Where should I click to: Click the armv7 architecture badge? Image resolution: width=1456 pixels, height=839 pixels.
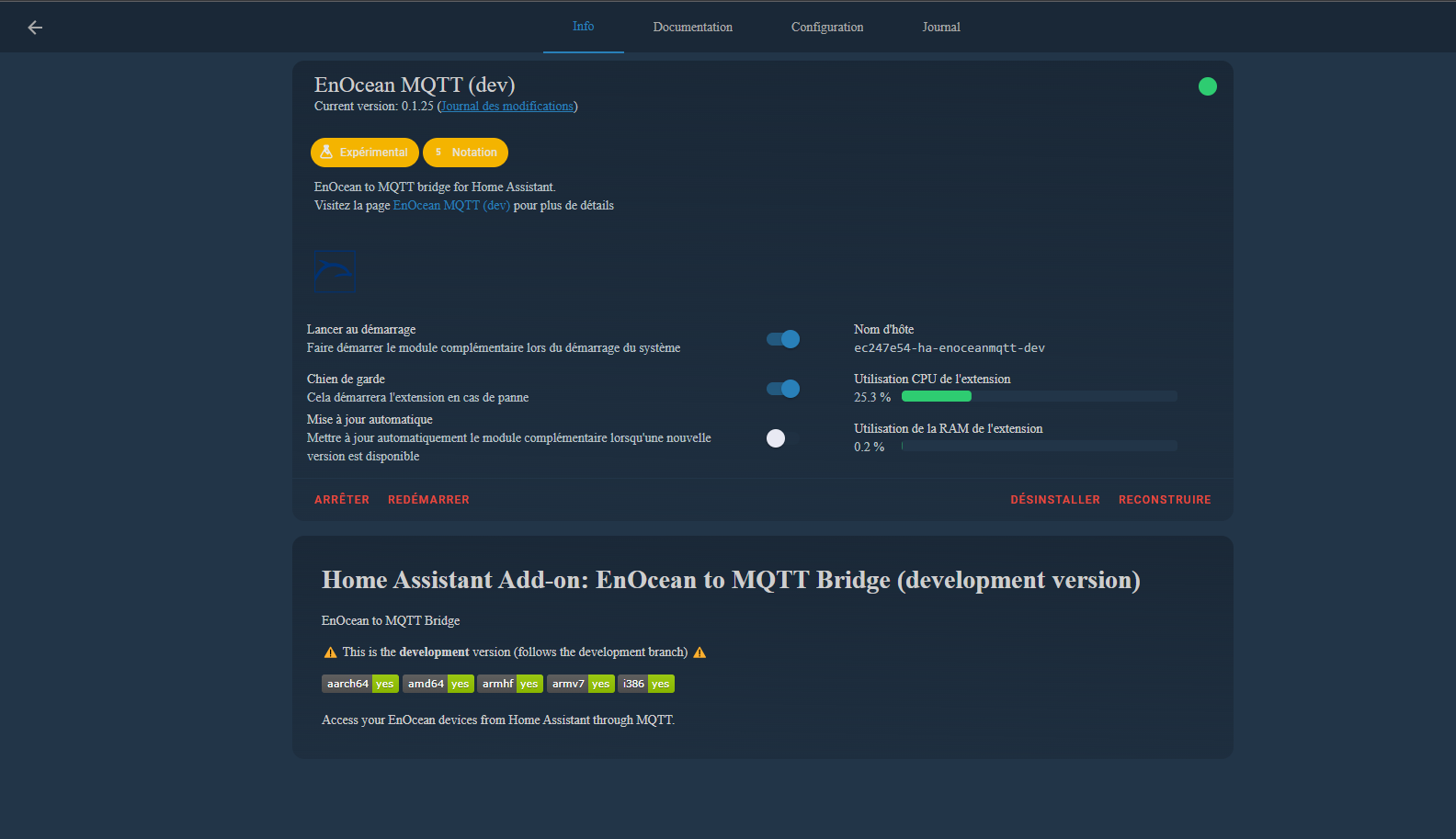[580, 684]
